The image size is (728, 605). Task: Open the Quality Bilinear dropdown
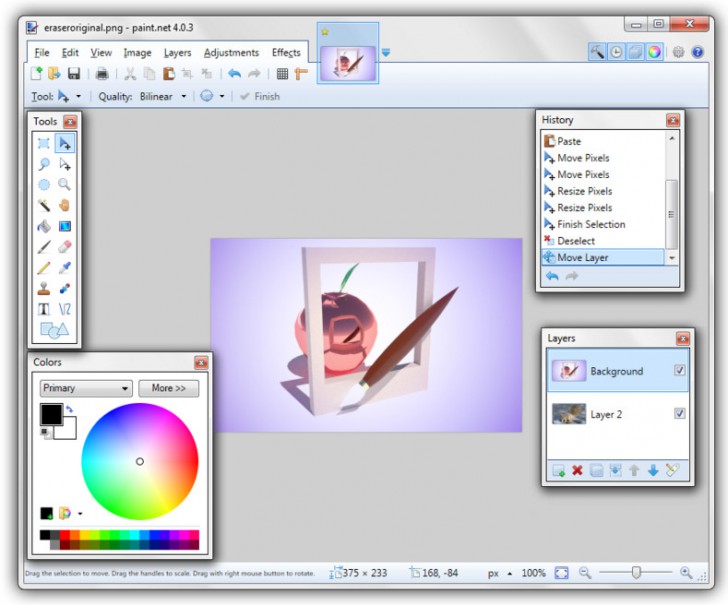coord(184,97)
